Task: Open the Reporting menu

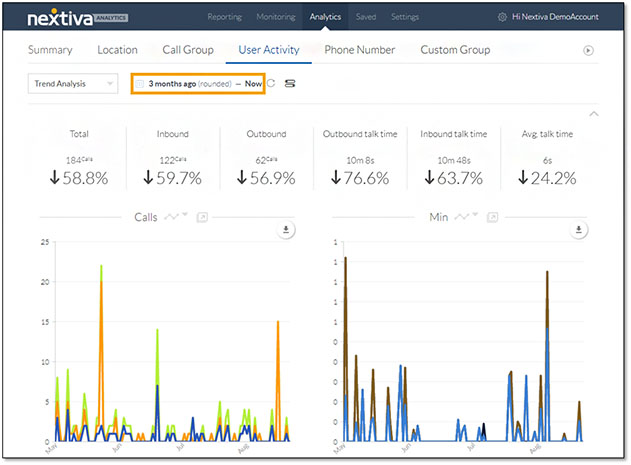Action: tap(225, 17)
